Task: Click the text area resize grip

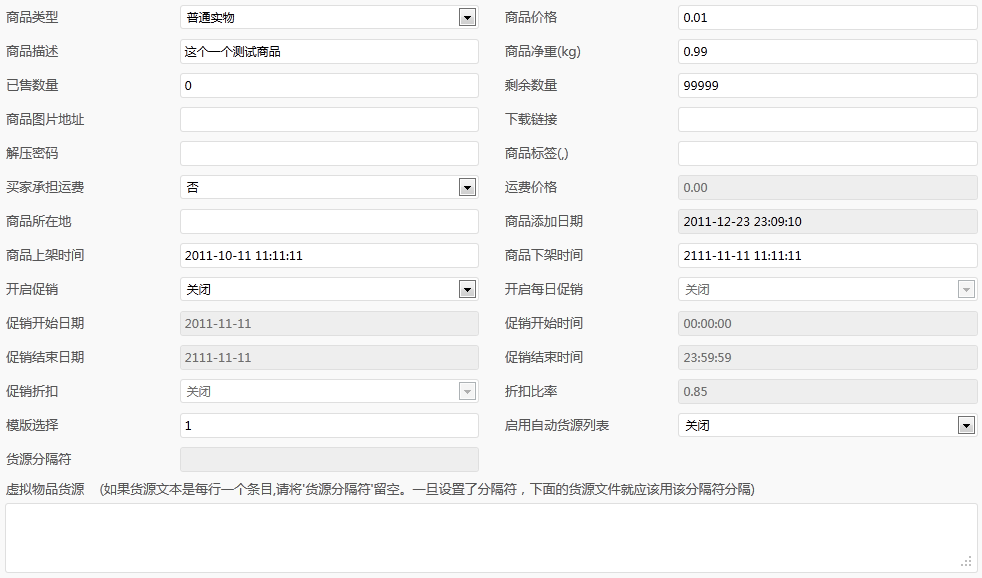Action: click(968, 562)
